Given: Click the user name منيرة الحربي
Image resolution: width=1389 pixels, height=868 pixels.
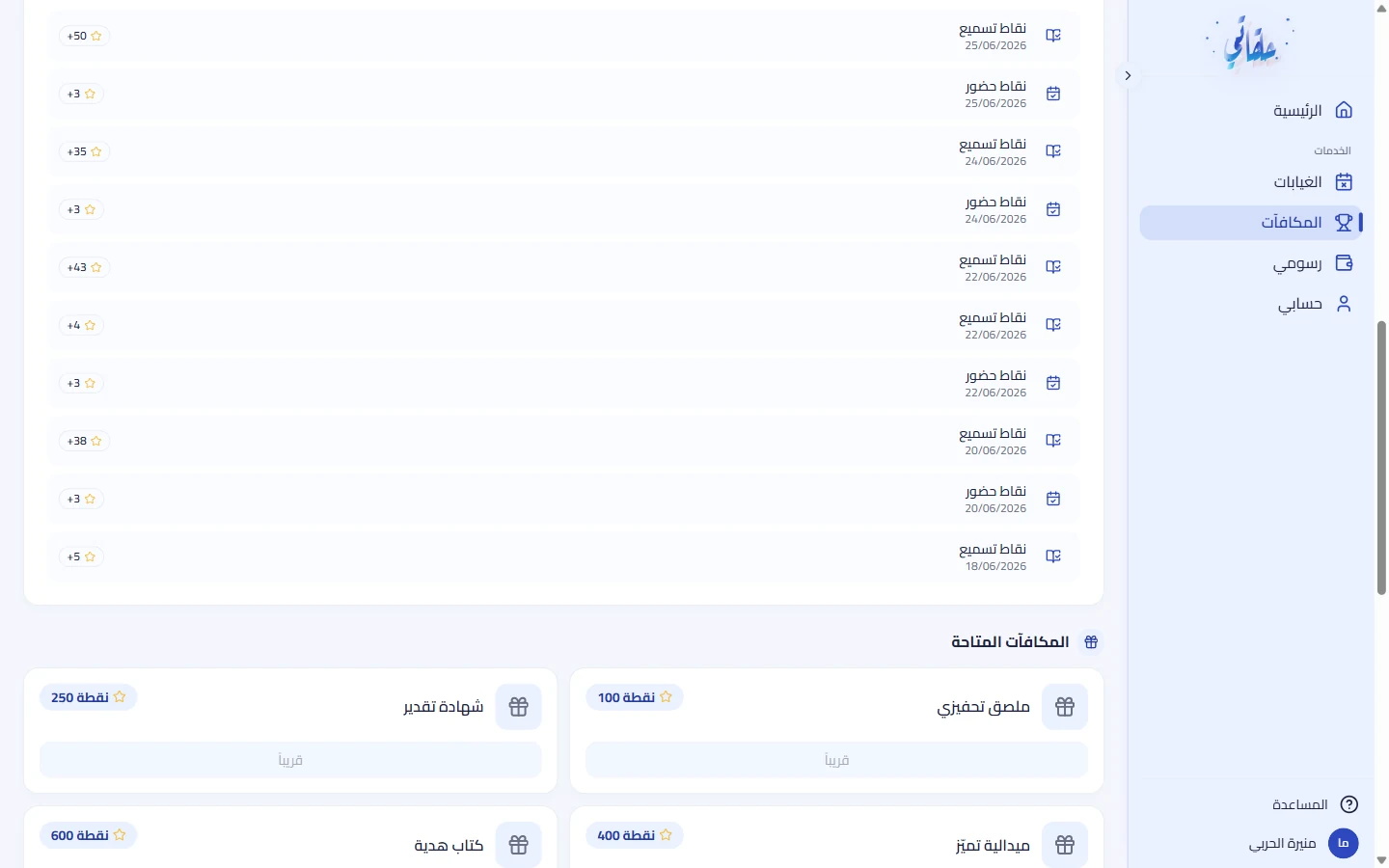Looking at the screenshot, I should [x=1283, y=843].
